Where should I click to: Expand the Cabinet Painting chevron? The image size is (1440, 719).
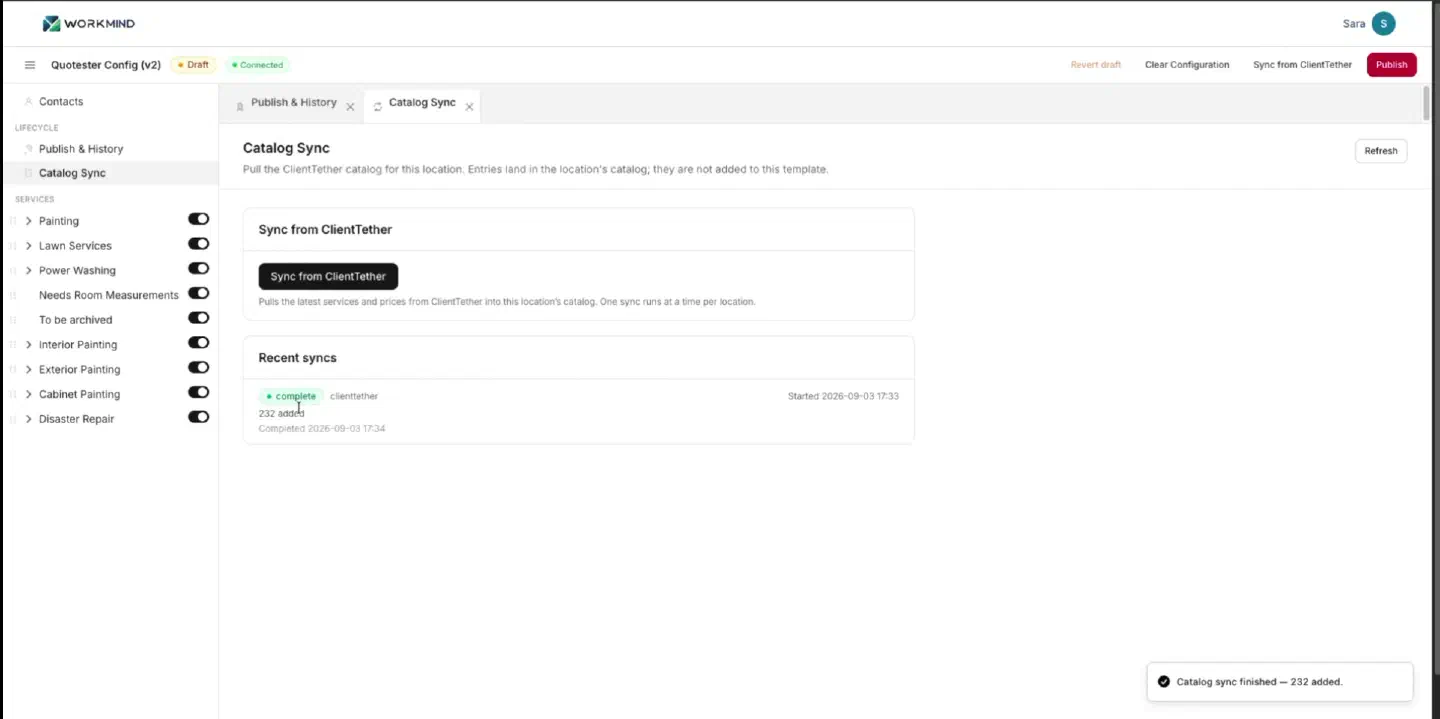click(x=28, y=395)
